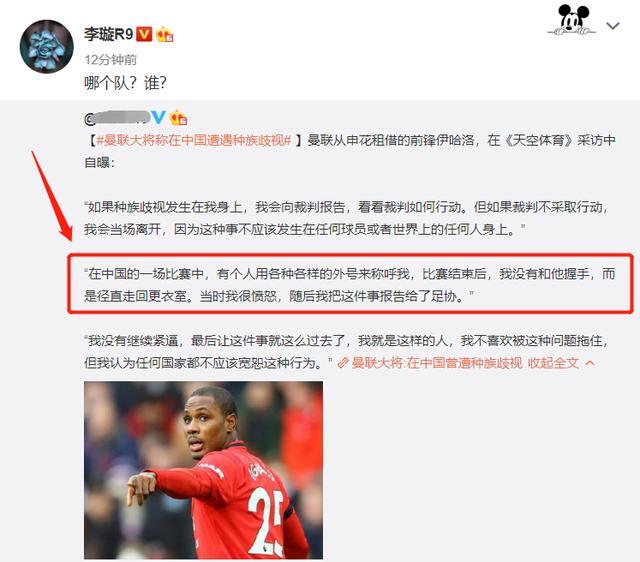
Task: Open hashtag #曼联大将称在中国遭遇种族歧视#
Action: click(x=193, y=140)
